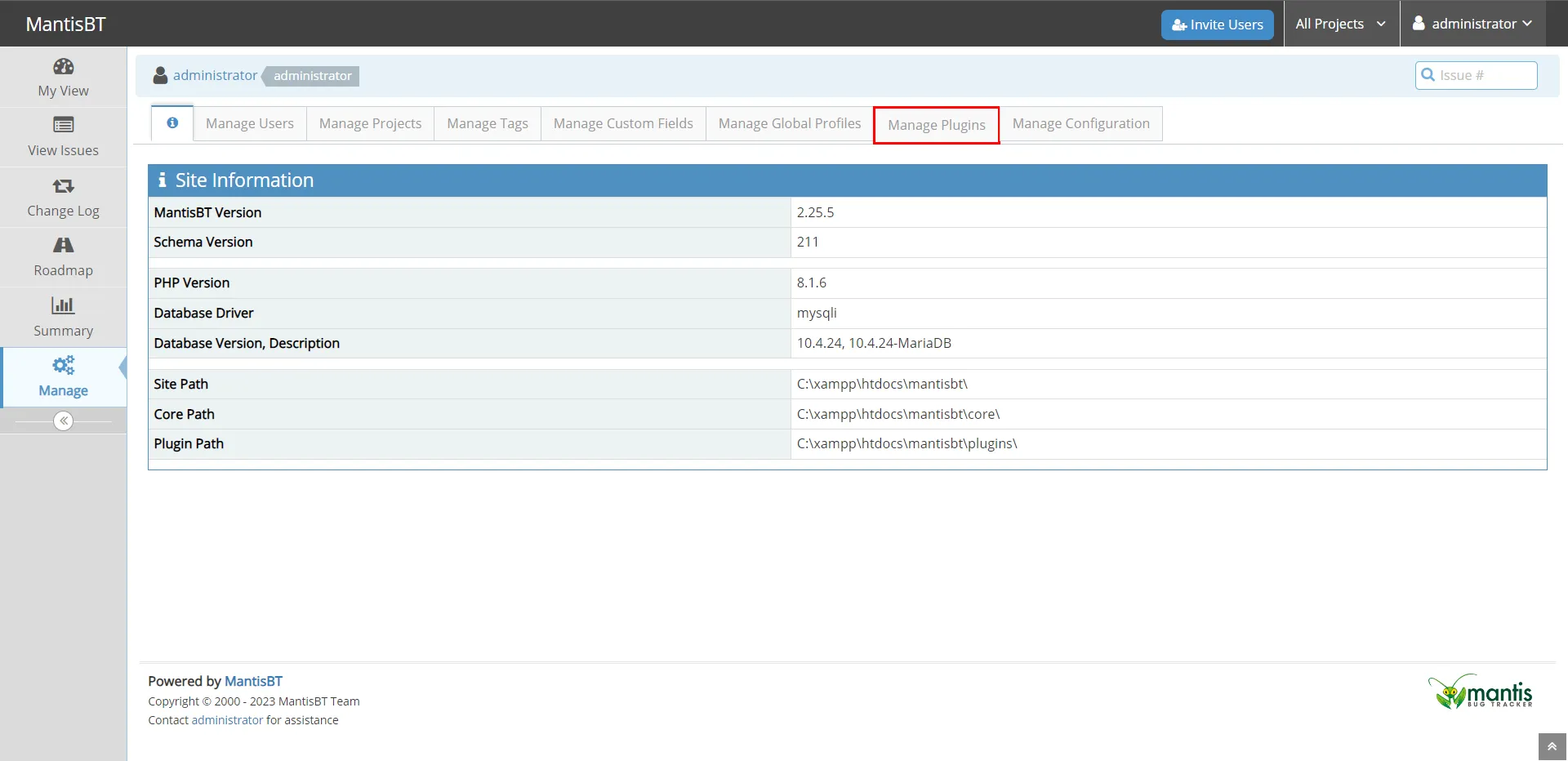
Task: Collapse the sidebar with double-chevron button
Action: click(x=63, y=421)
